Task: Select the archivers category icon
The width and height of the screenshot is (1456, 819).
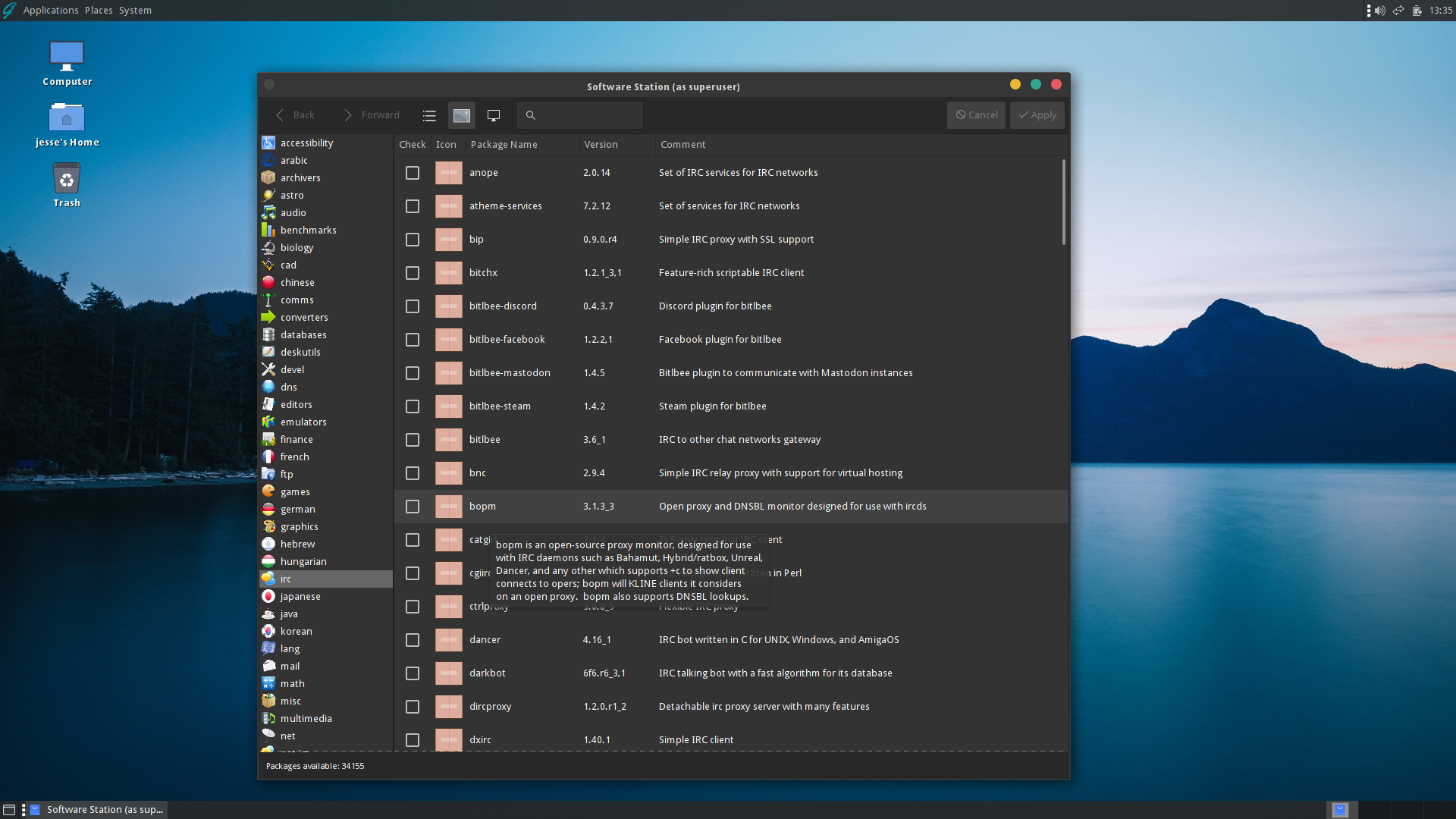Action: [x=268, y=177]
